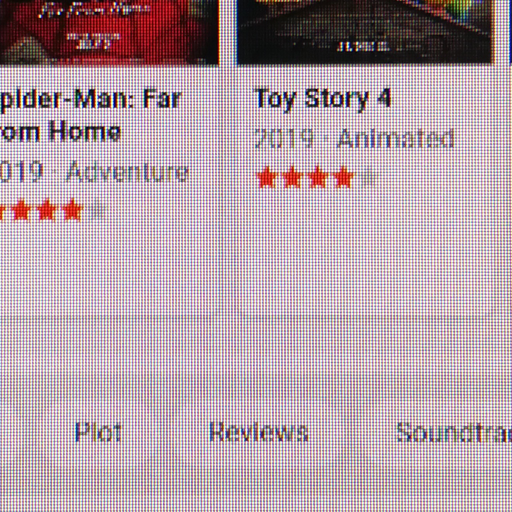Click the fourth red star under Toy Story 4
512x512 pixels.
click(x=343, y=178)
